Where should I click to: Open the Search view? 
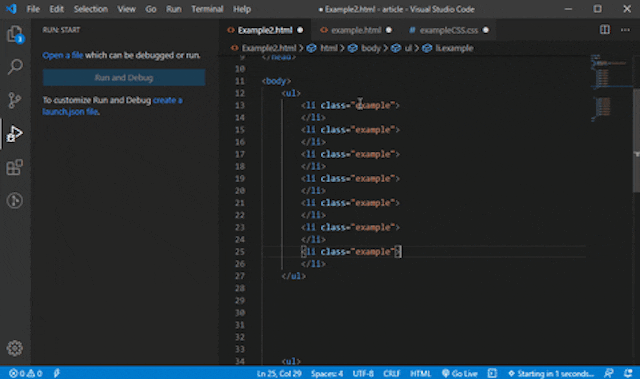point(15,67)
